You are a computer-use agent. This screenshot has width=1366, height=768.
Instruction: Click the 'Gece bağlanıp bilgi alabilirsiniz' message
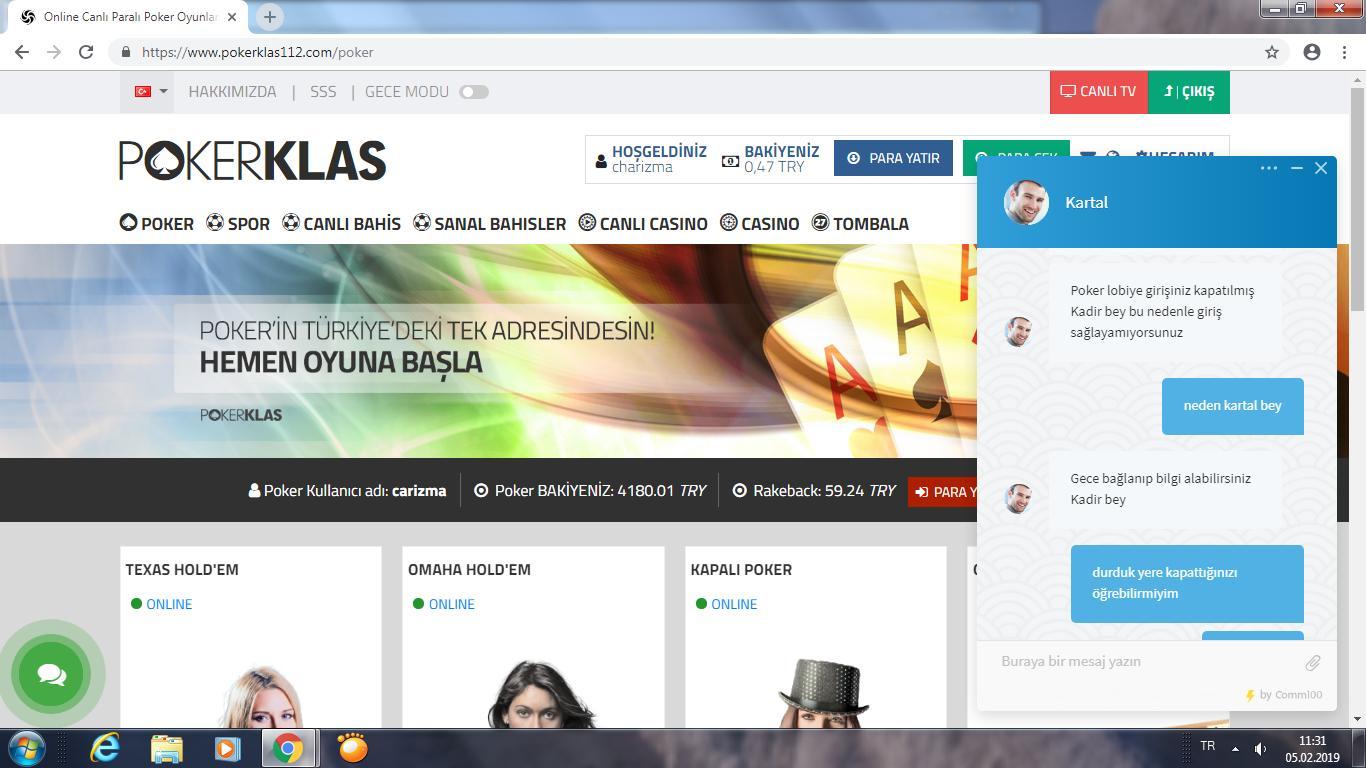pos(1165,489)
